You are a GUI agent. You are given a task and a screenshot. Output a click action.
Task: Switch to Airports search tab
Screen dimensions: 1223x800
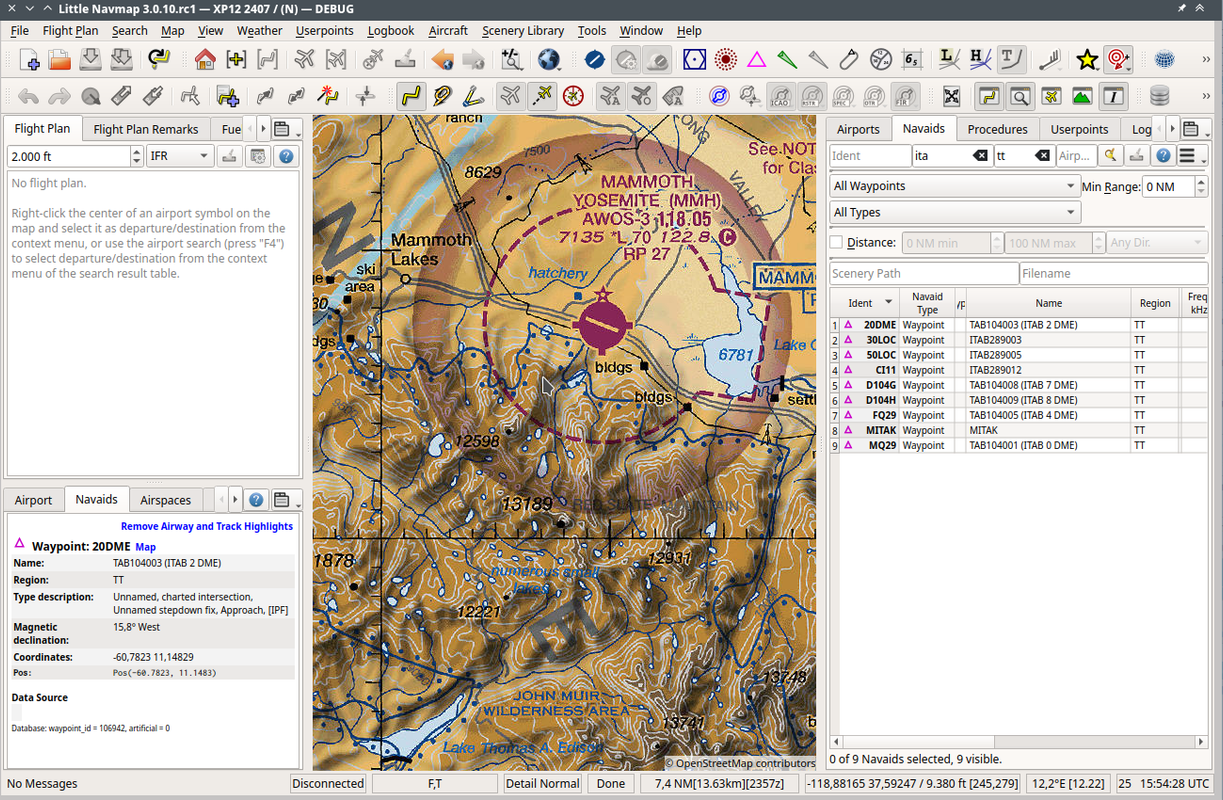pos(858,129)
